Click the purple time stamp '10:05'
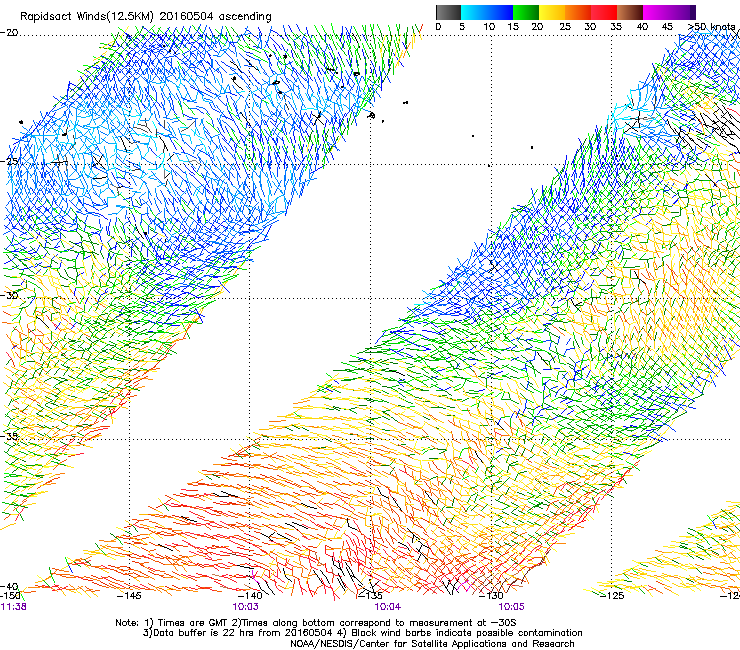Image resolution: width=740 pixels, height=650 pixels. 511,607
